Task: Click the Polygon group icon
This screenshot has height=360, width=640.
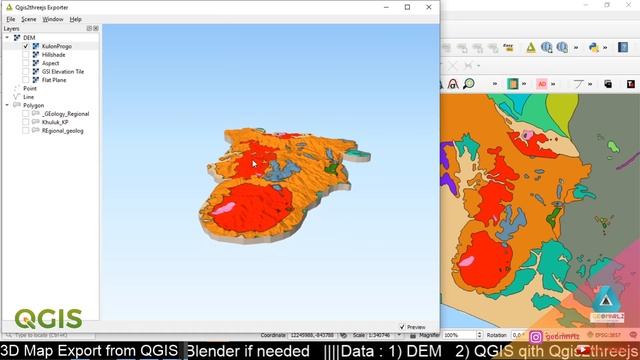Action: (17, 105)
